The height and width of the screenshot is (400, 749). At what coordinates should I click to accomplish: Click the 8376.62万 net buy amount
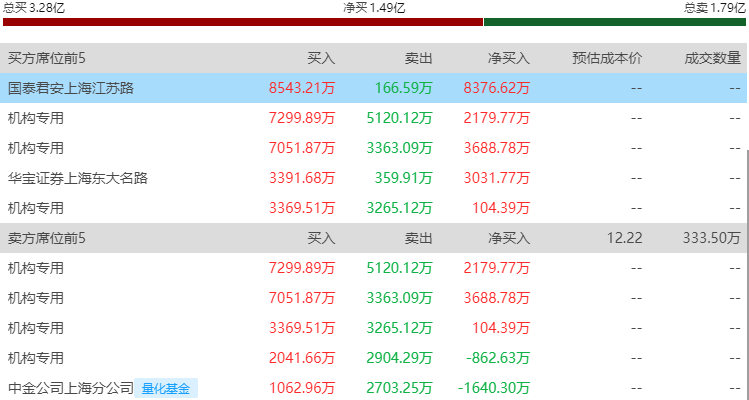497,88
